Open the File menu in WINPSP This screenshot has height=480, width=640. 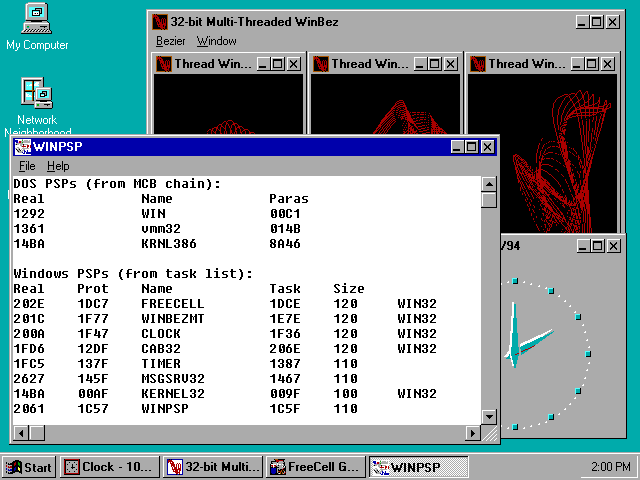[27, 166]
